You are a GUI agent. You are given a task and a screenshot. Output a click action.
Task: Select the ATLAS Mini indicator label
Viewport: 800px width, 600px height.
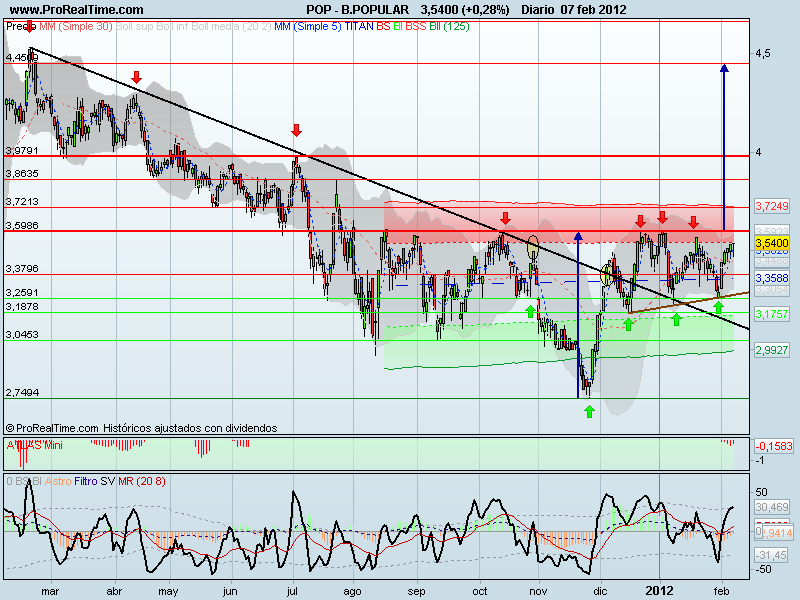click(34, 445)
